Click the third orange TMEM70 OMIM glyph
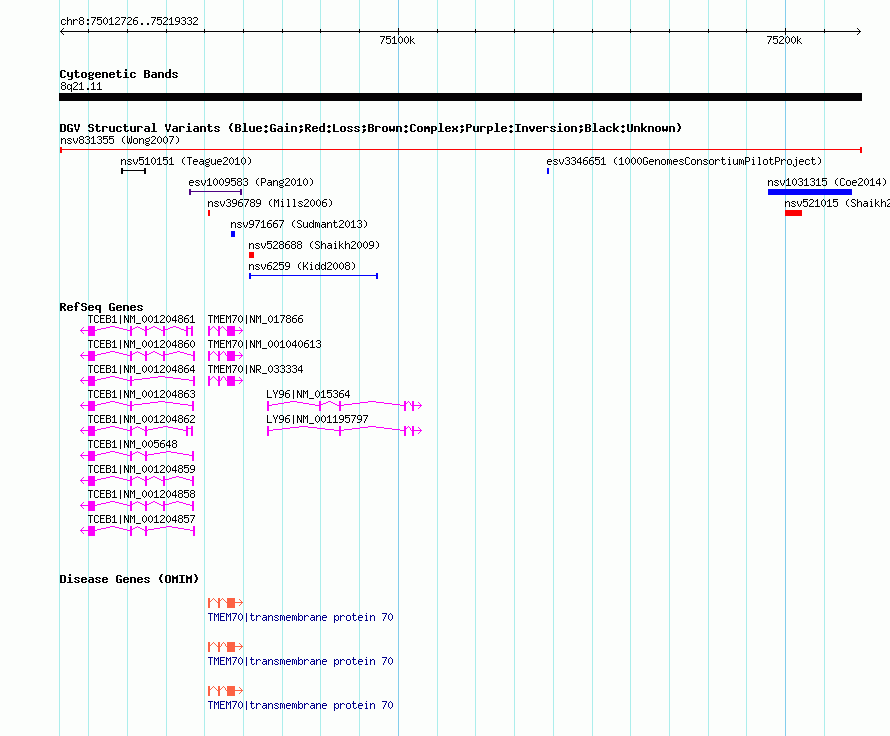The width and height of the screenshot is (890, 736). [x=225, y=691]
